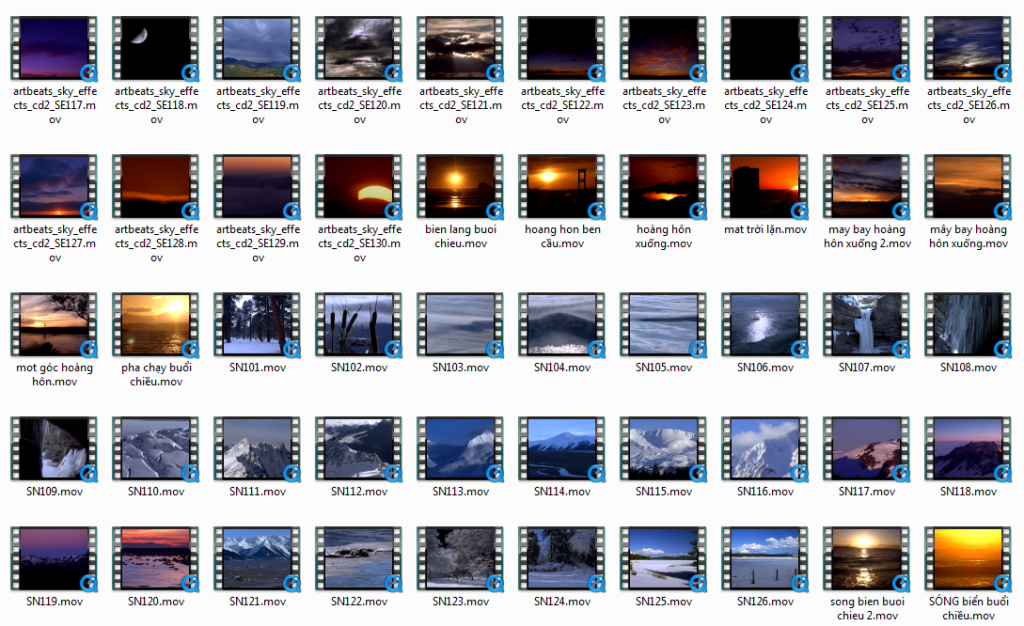
Task: Select the SN109.mov cave thumbnail
Action: coord(54,448)
